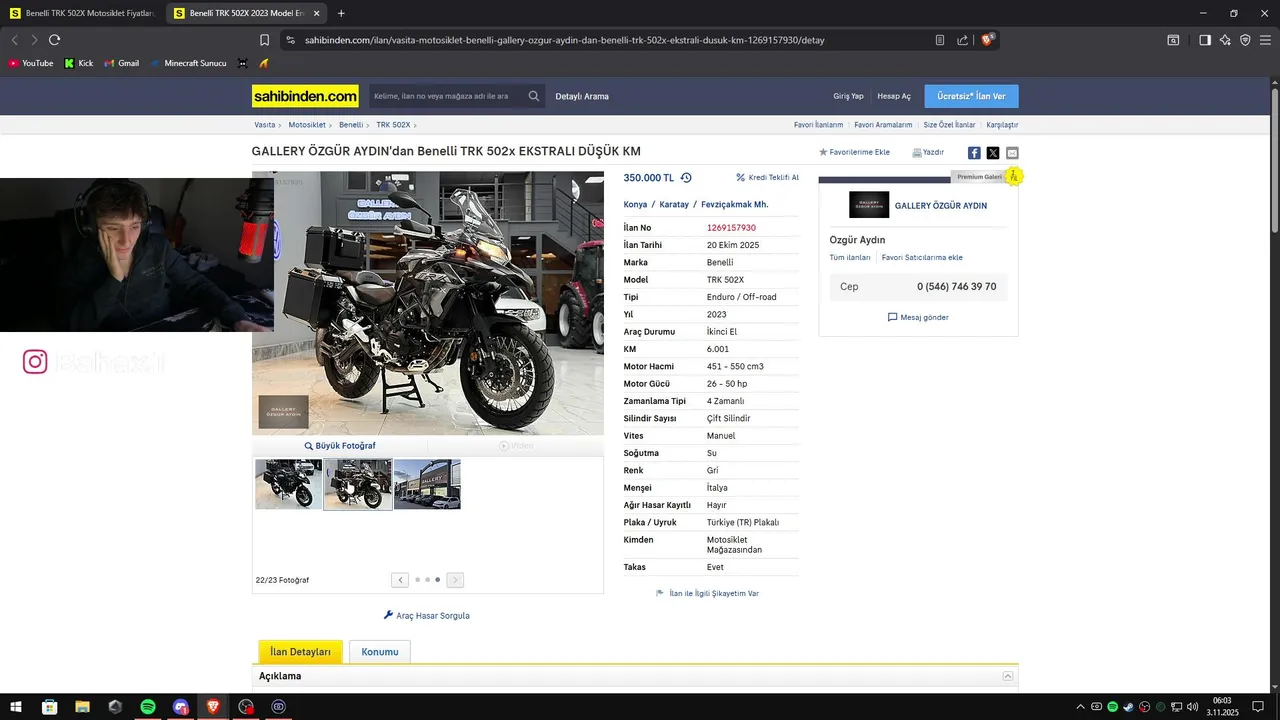1280x720 pixels.
Task: Open Karşılaştır link
Action: [1002, 125]
